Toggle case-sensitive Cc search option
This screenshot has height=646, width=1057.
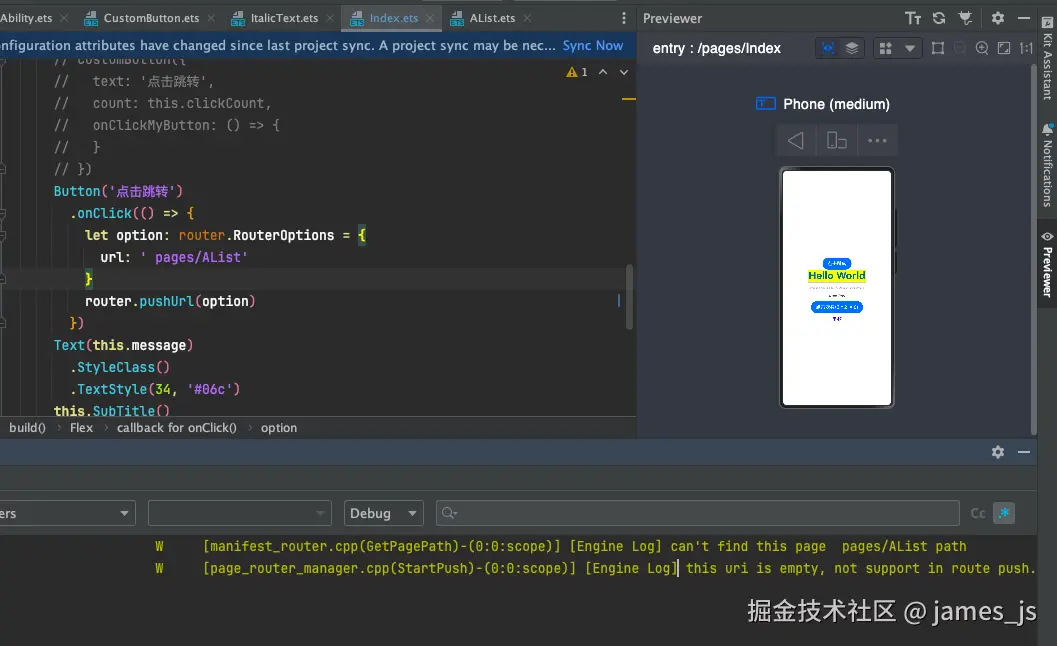pos(977,513)
